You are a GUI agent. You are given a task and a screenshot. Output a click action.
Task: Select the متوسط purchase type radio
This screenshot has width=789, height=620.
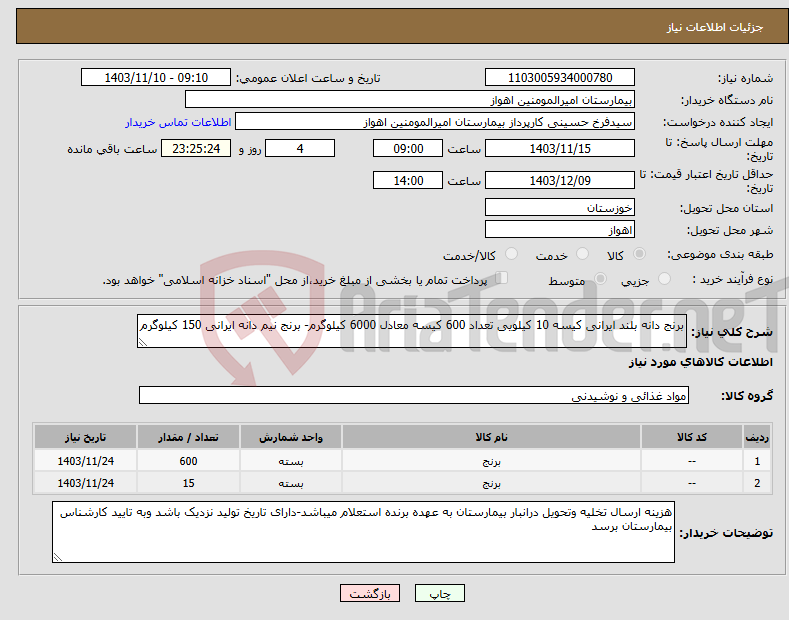(600, 279)
